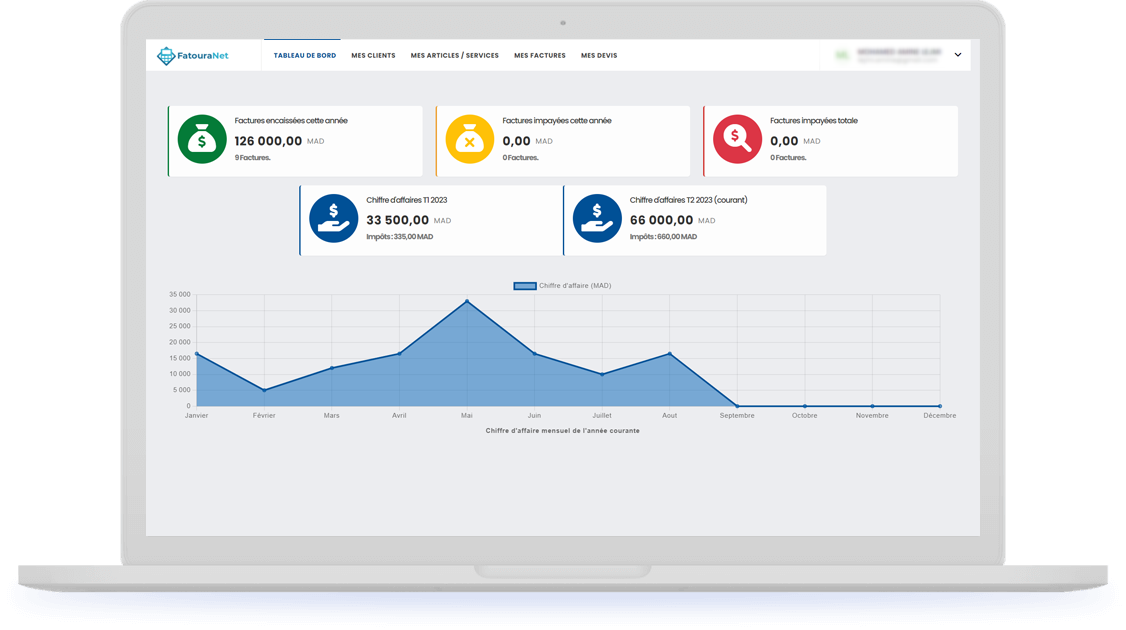Image resolution: width=1126 pixels, height=630 pixels.
Task: Click the yellow unpaid money bag icon
Action: [469, 140]
